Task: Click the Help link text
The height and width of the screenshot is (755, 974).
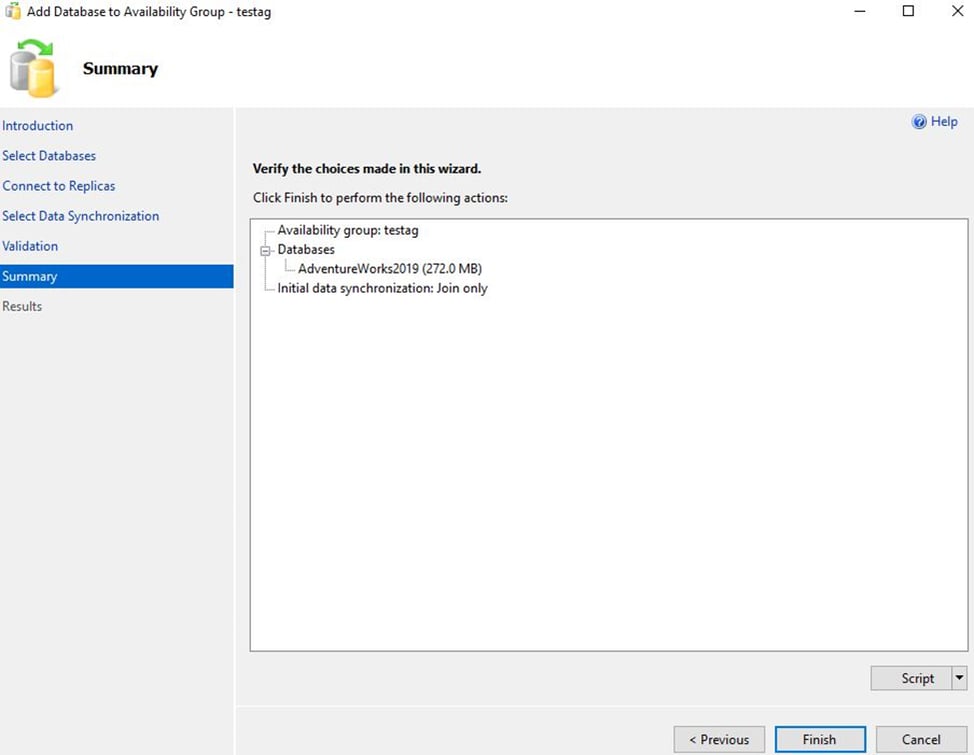Action: [944, 121]
